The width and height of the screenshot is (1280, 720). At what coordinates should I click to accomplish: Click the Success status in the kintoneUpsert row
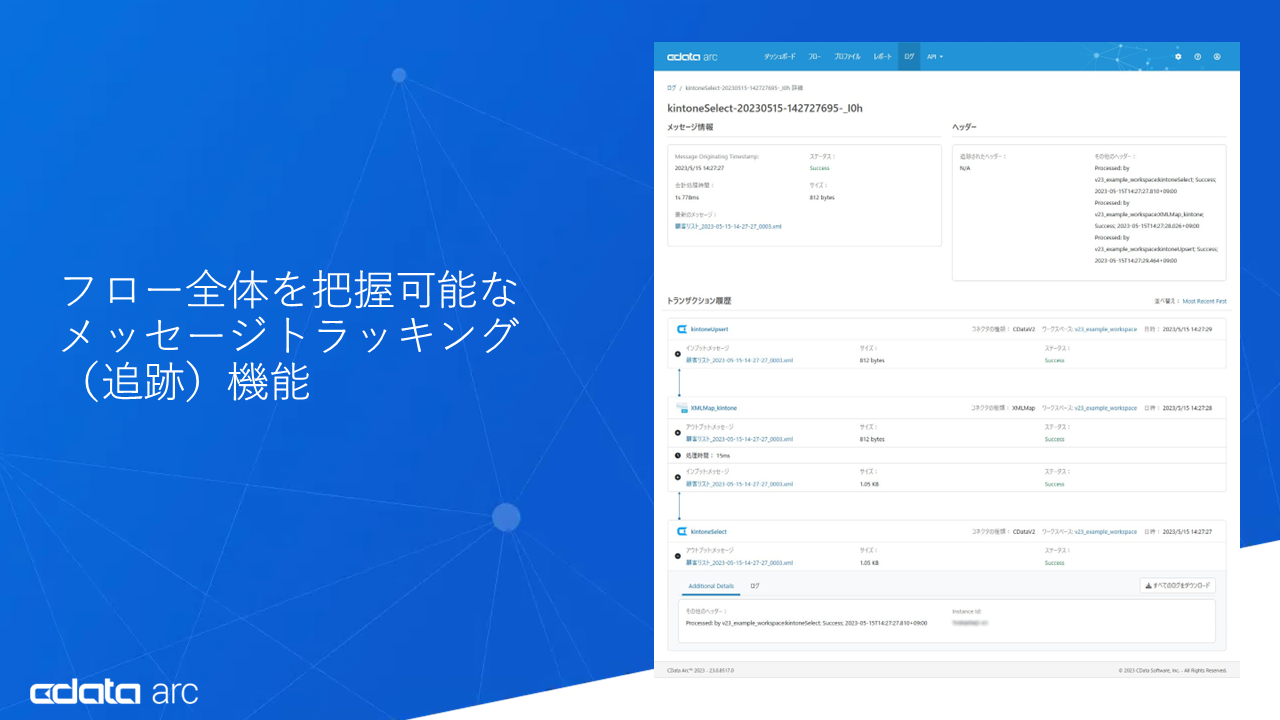tap(1054, 360)
